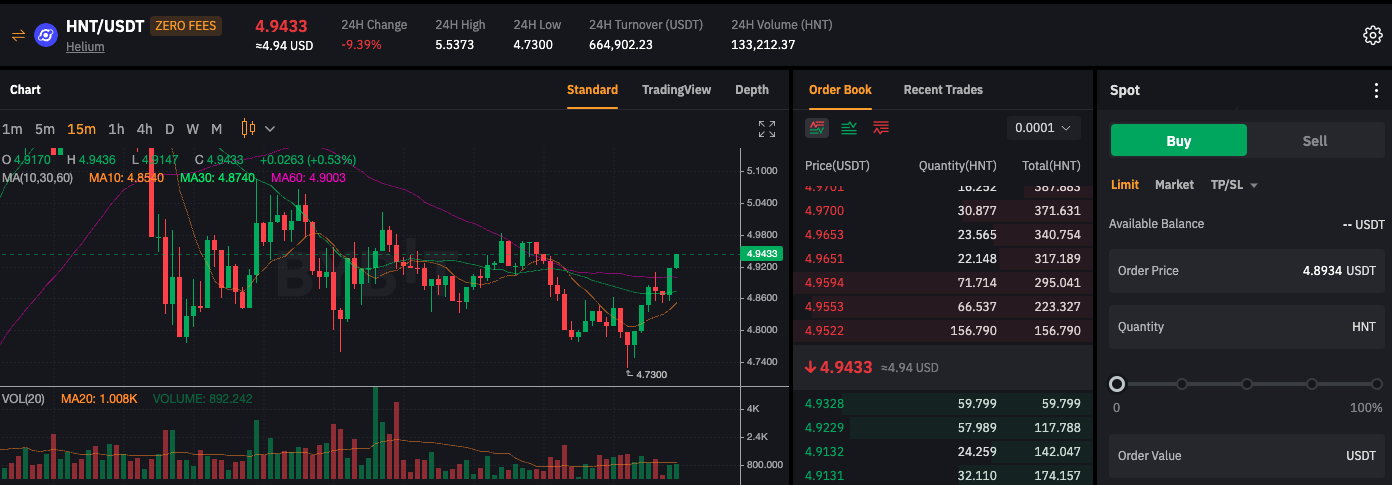Select the 1h timeframe button
Screen dimensions: 1392x485
[x=116, y=129]
